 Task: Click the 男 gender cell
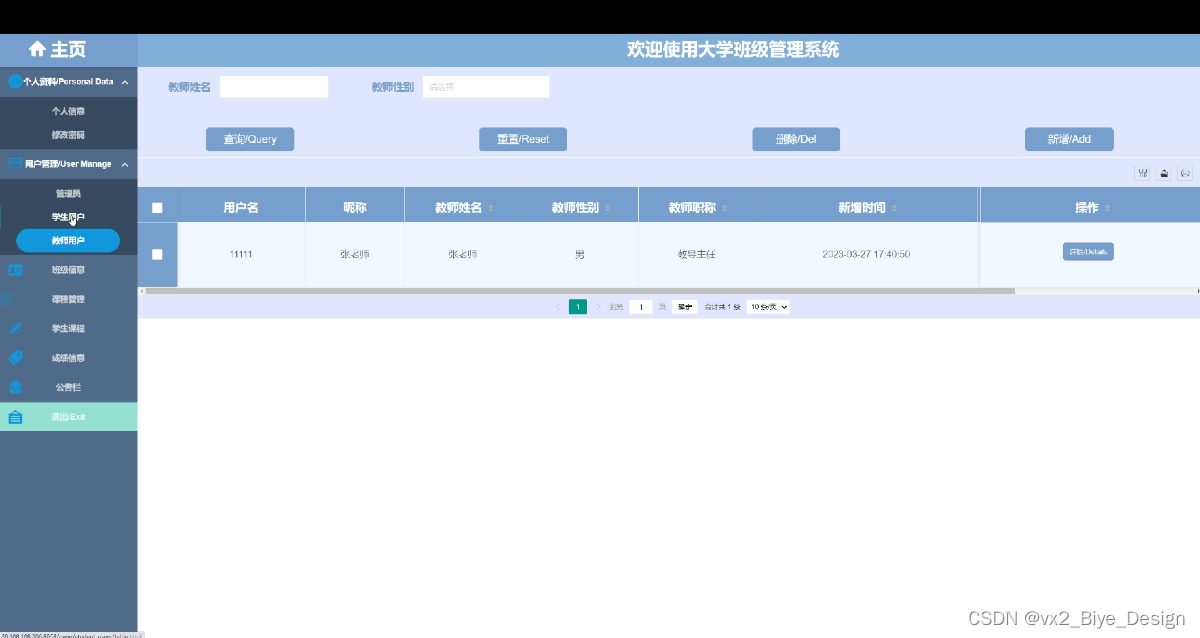point(580,255)
